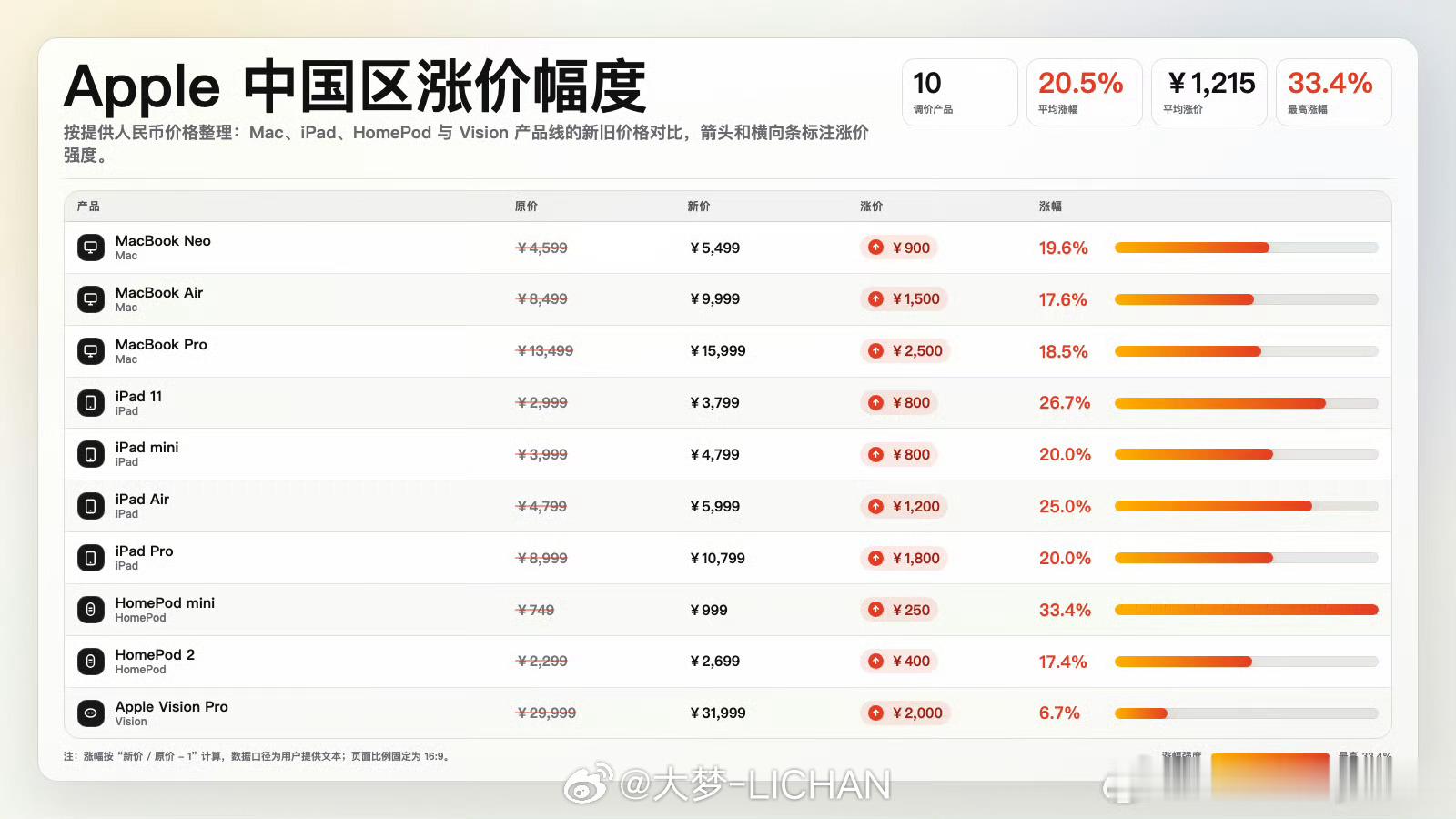The width and height of the screenshot is (1456, 819).
Task: Click the iPad mini 20.0% percentage
Action: pyautogui.click(x=1065, y=455)
